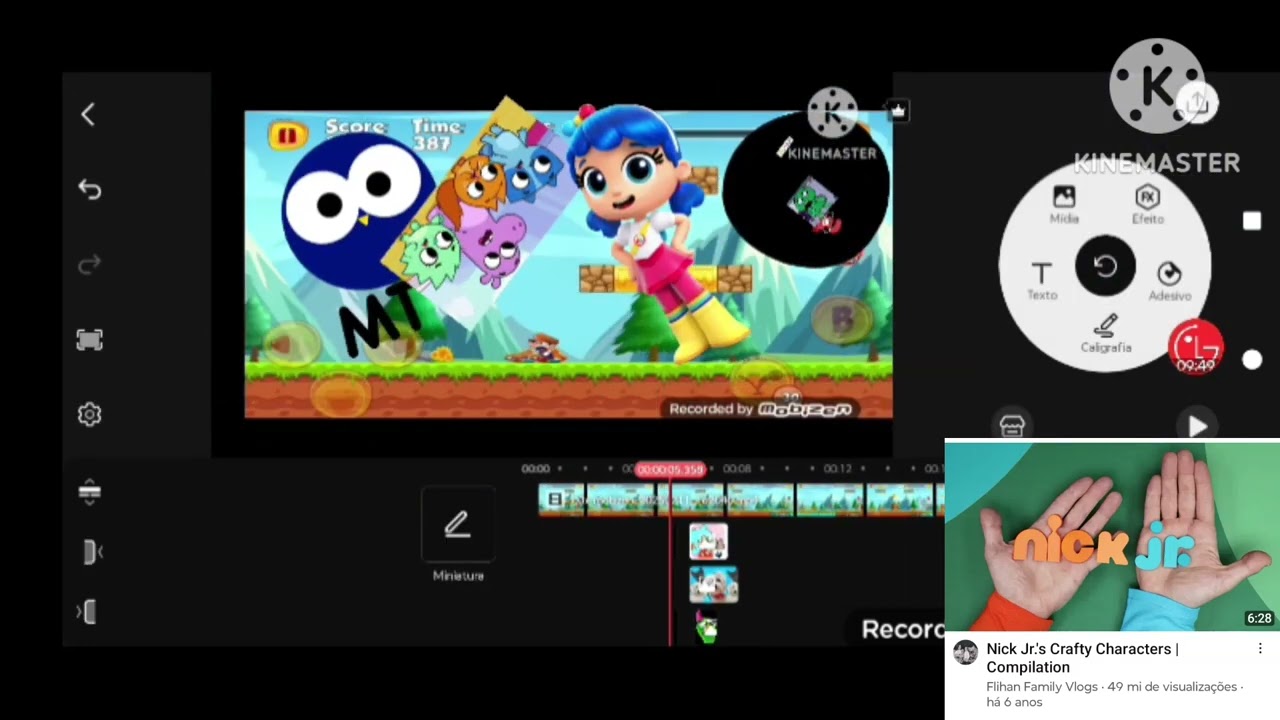Click the 00:12 timeline ruler label
Screen dimensions: 1280x720
click(x=837, y=469)
